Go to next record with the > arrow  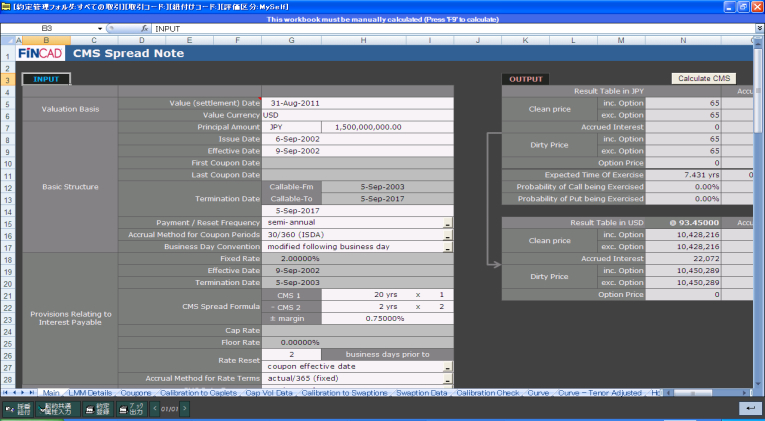pos(184,409)
